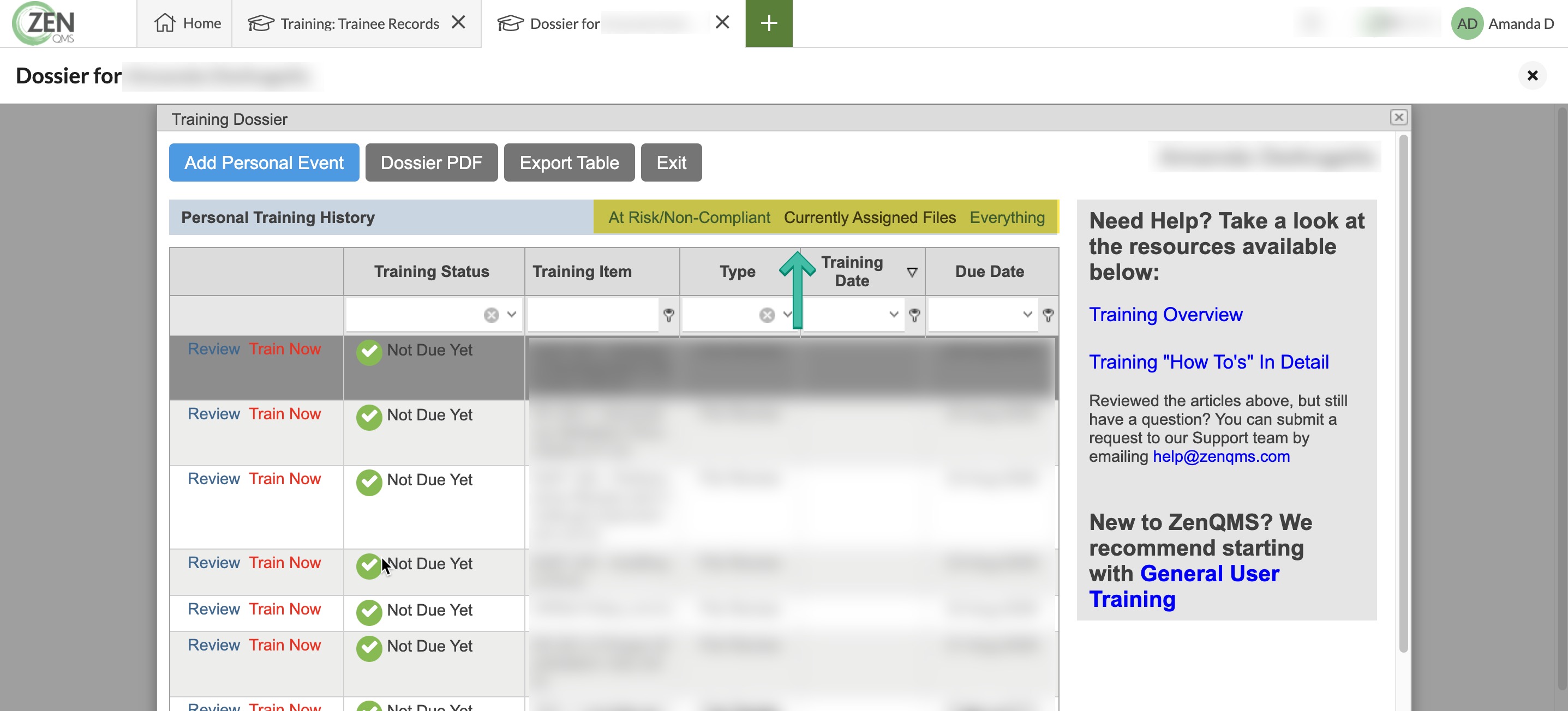Open Training Date filter options icon
The height and width of the screenshot is (711, 1568).
(x=914, y=315)
